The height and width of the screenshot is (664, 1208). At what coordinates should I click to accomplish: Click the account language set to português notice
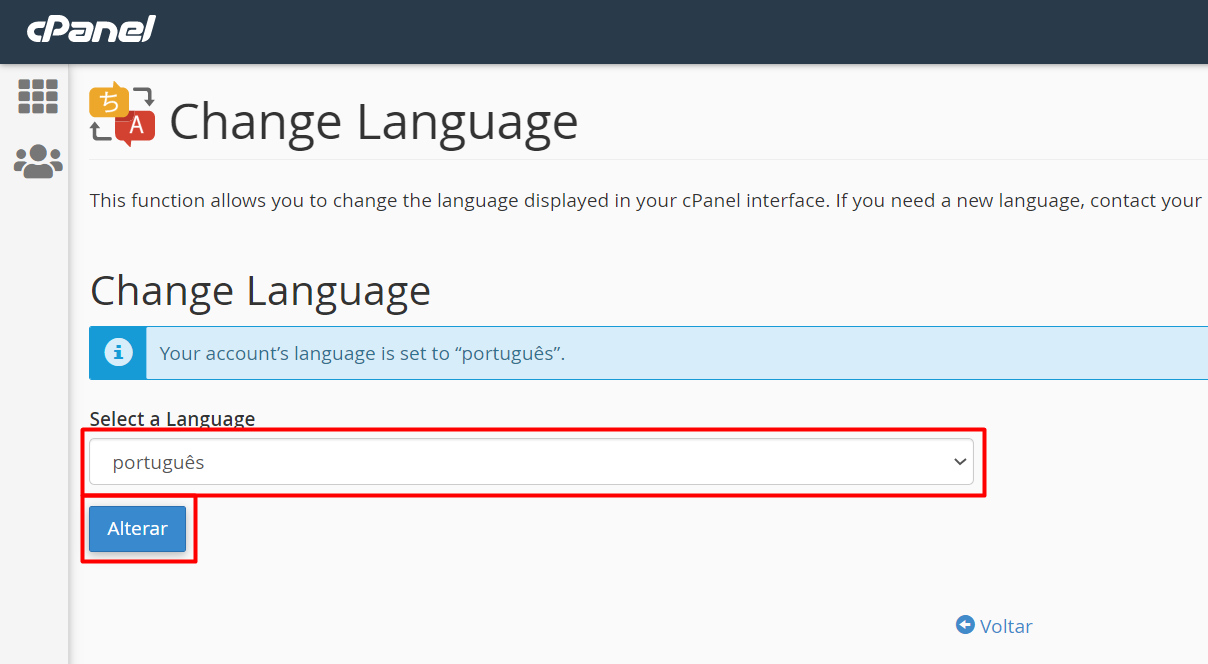[648, 353]
